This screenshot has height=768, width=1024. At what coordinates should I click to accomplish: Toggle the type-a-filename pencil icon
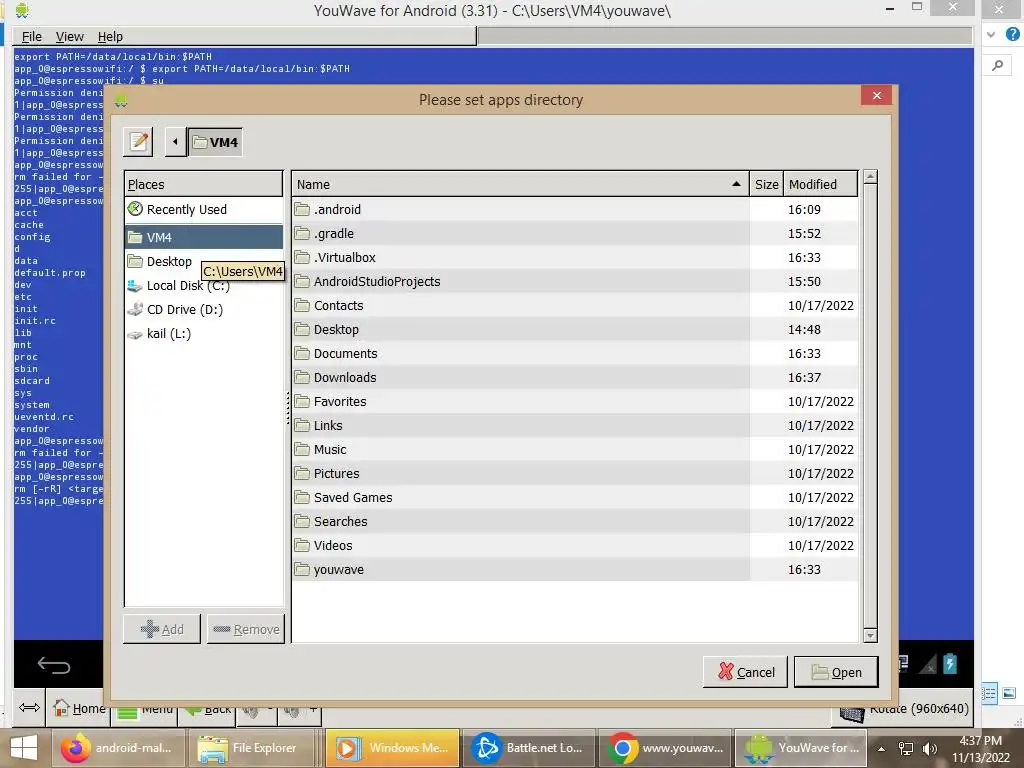(x=138, y=142)
